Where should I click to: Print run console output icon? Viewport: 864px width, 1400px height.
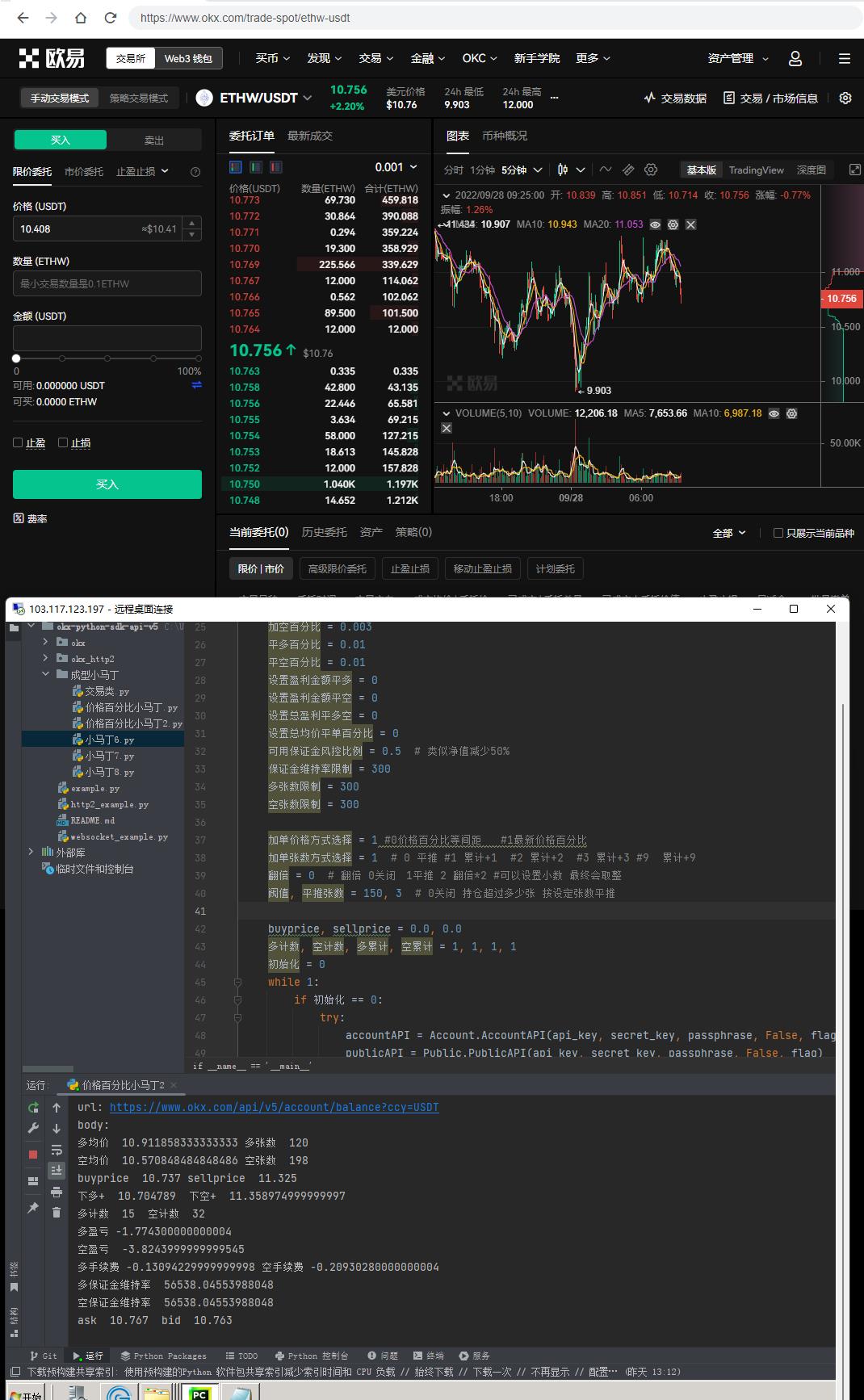(x=57, y=1192)
